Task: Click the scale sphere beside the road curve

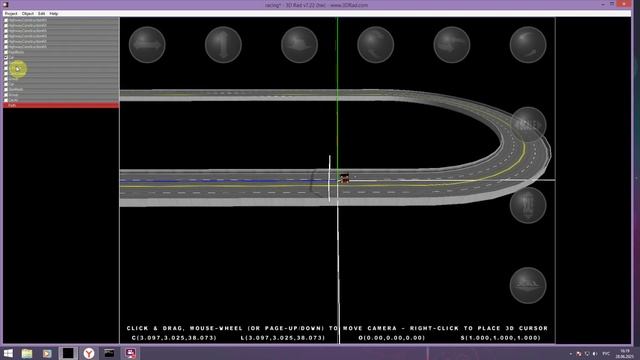Action: 528,124
